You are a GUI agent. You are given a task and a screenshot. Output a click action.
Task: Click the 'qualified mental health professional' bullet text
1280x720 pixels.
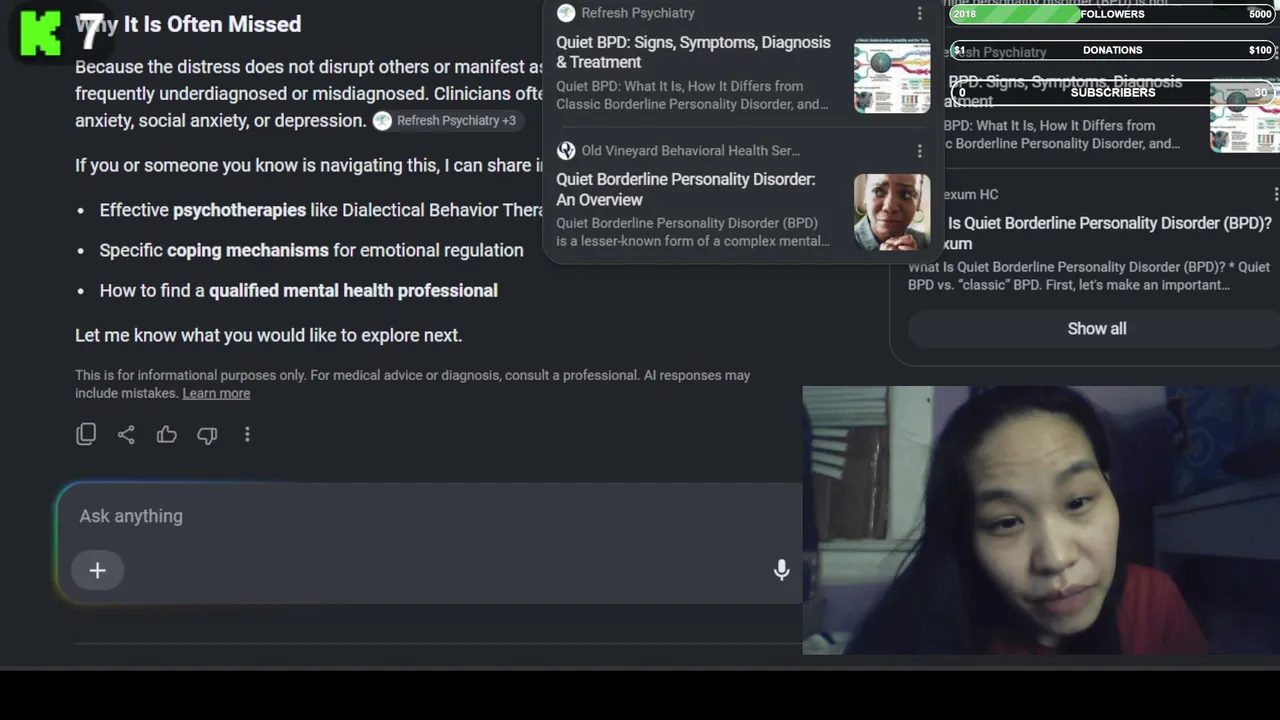pyautogui.click(x=353, y=291)
